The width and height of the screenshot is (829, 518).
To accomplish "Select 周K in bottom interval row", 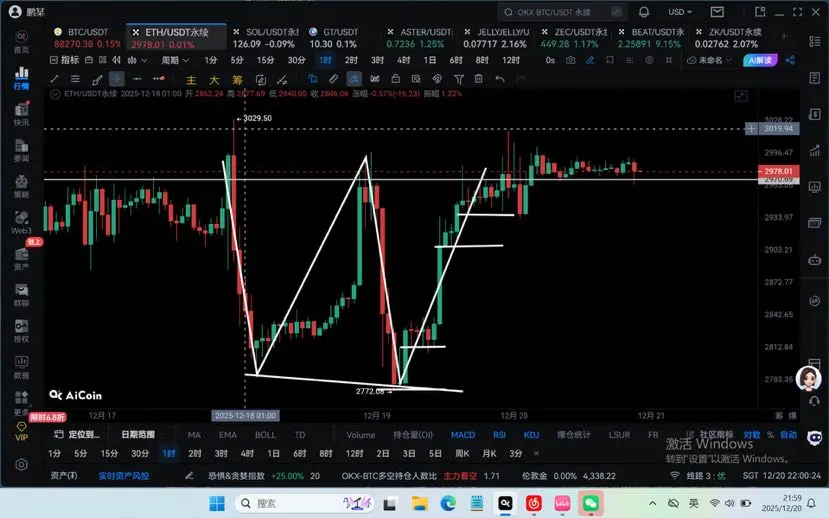I will [462, 454].
